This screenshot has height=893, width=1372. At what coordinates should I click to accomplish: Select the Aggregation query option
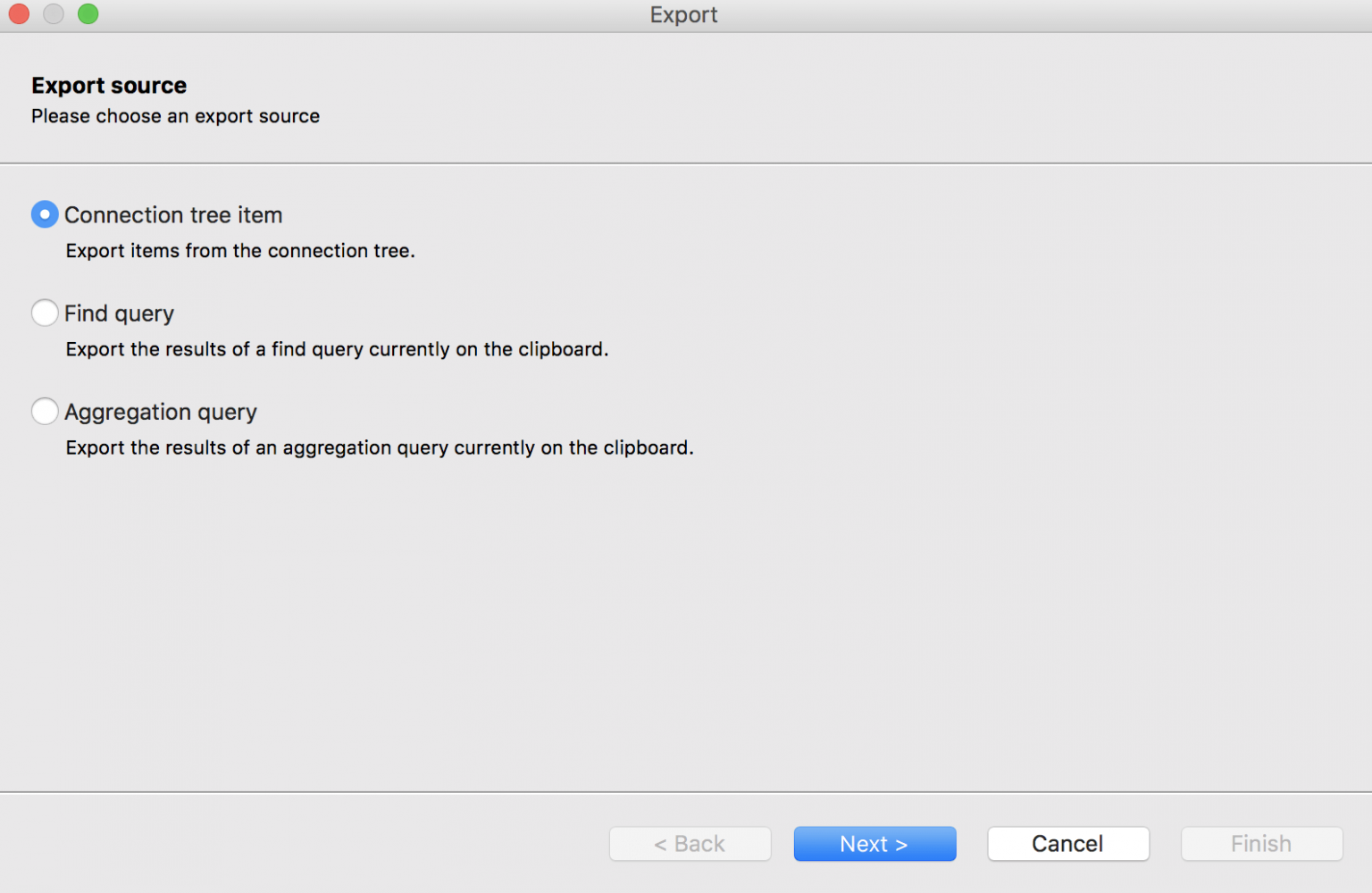click(x=45, y=411)
